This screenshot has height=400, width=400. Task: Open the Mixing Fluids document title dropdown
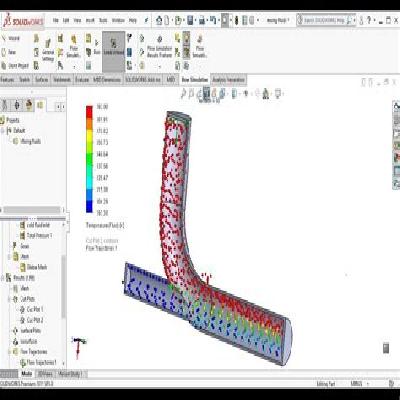[278, 21]
